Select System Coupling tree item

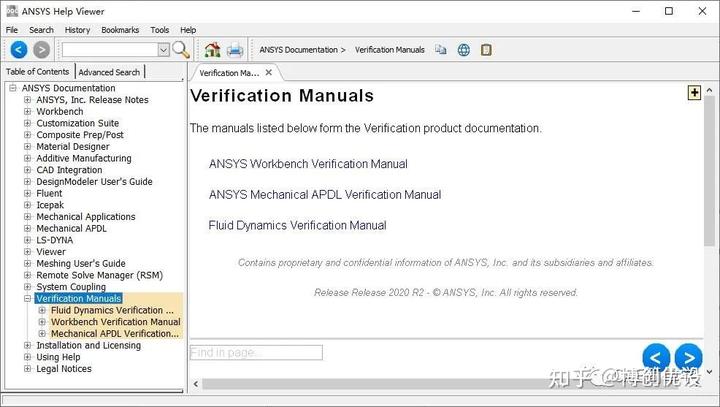coord(71,287)
